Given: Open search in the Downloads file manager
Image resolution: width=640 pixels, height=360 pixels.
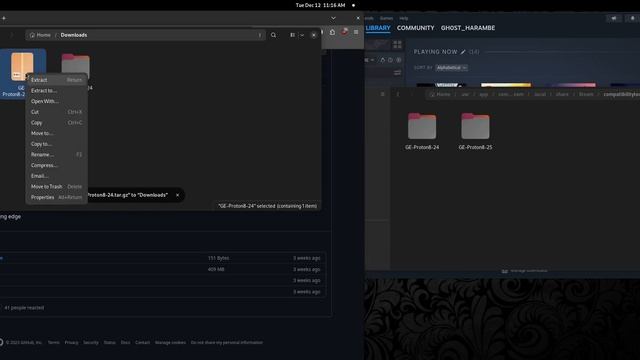Looking at the screenshot, I should point(273,35).
